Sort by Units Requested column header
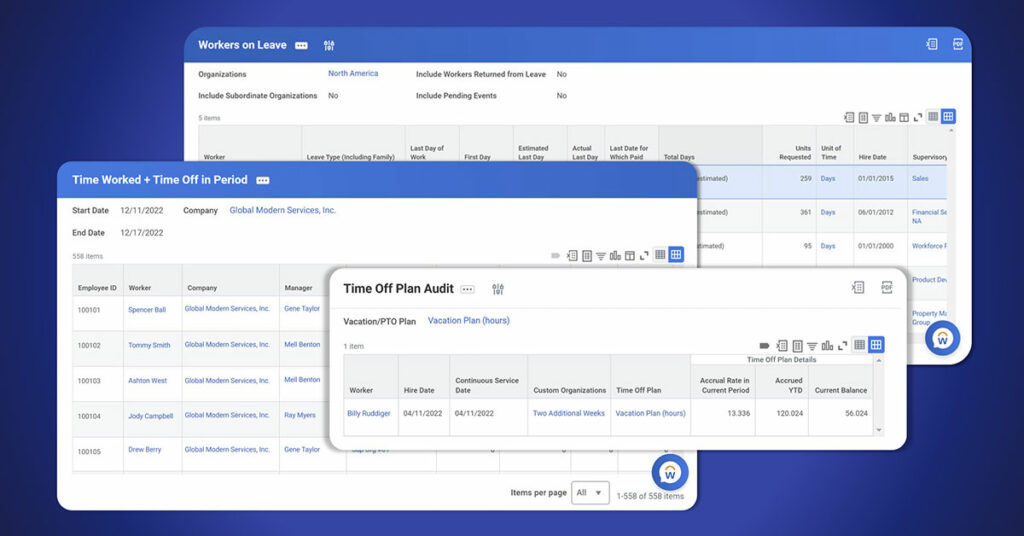Image resolution: width=1024 pixels, height=536 pixels. coord(795,153)
